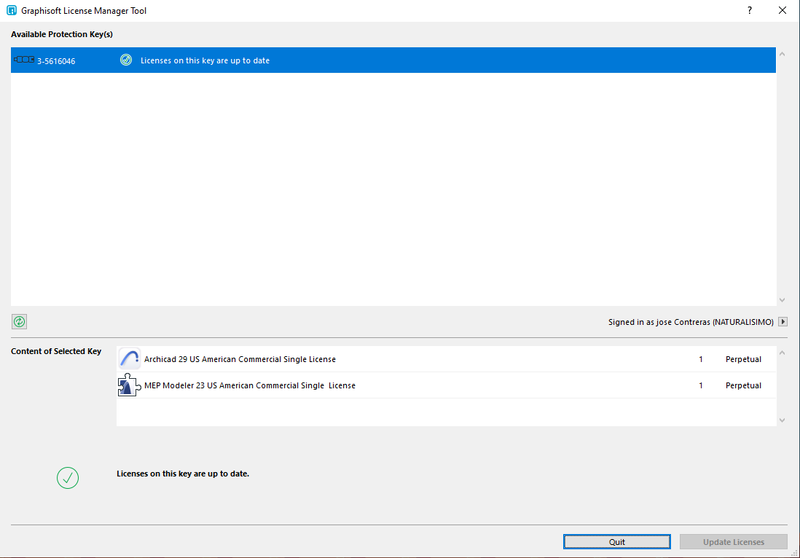800x558 pixels.
Task: Click the license count 1 for Archicad 29
Action: tap(701, 359)
